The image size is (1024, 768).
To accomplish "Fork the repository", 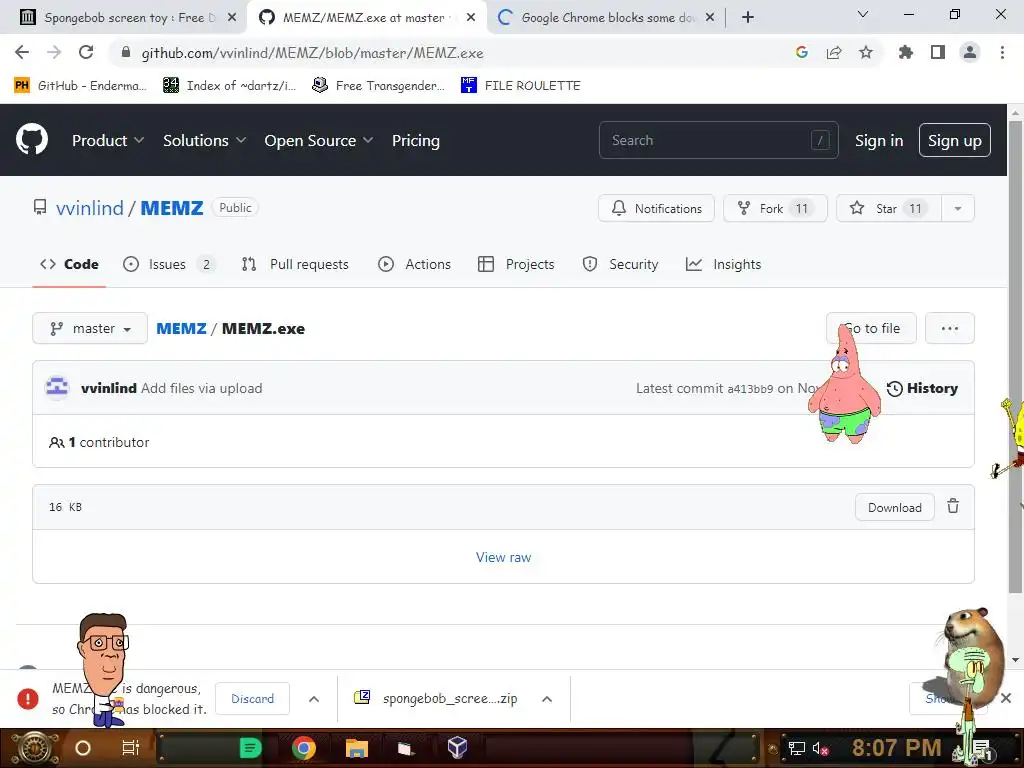I will [x=775, y=208].
